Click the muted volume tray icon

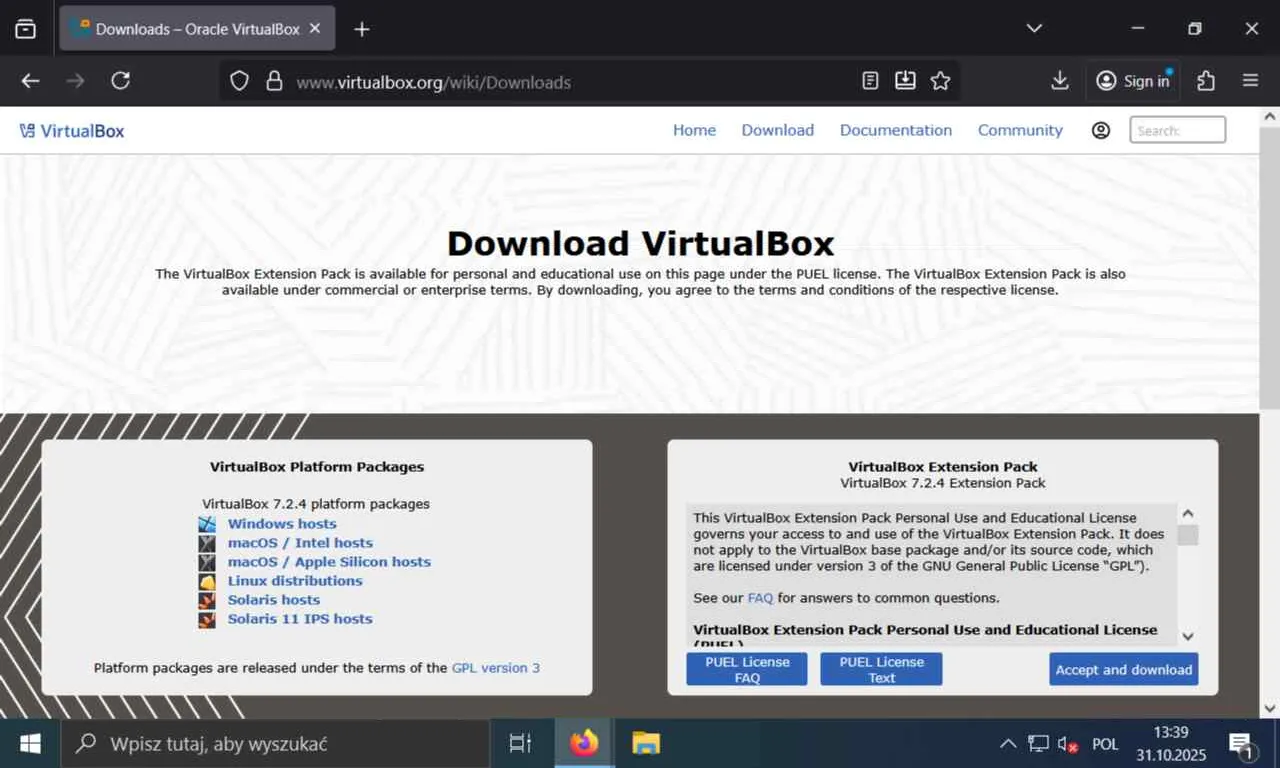point(1068,744)
